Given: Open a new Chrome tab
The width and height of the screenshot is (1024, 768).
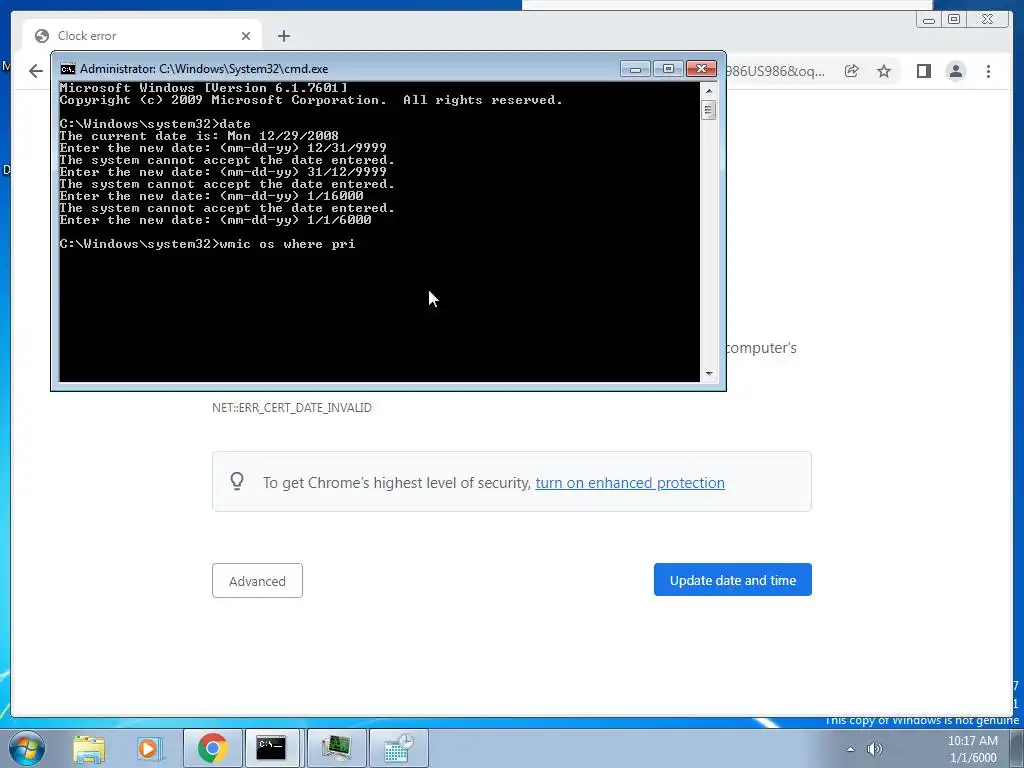Looking at the screenshot, I should click(283, 36).
